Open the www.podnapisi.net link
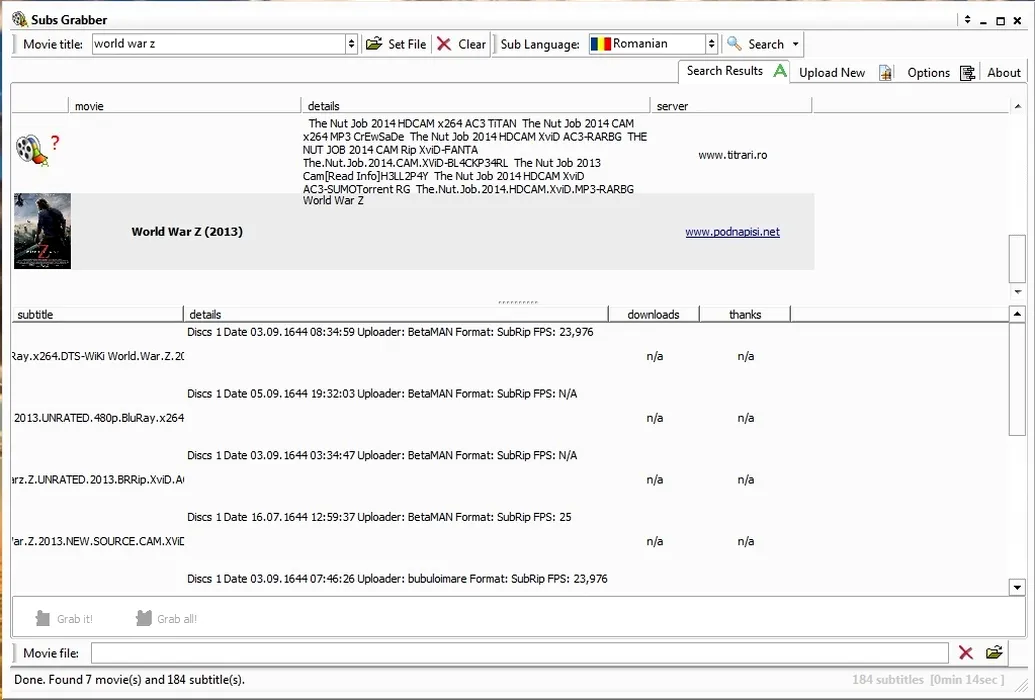Screen dimensions: 1035x700 pyautogui.click(x=732, y=232)
